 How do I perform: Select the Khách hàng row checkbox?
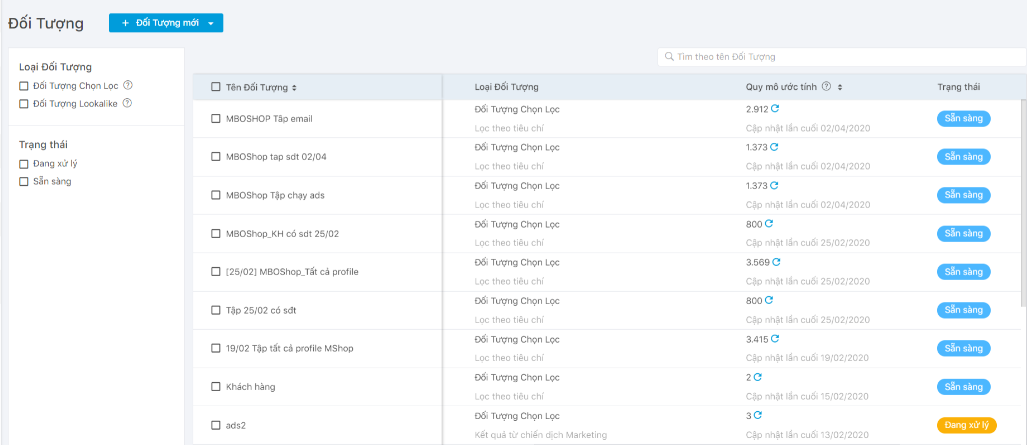coord(215,387)
